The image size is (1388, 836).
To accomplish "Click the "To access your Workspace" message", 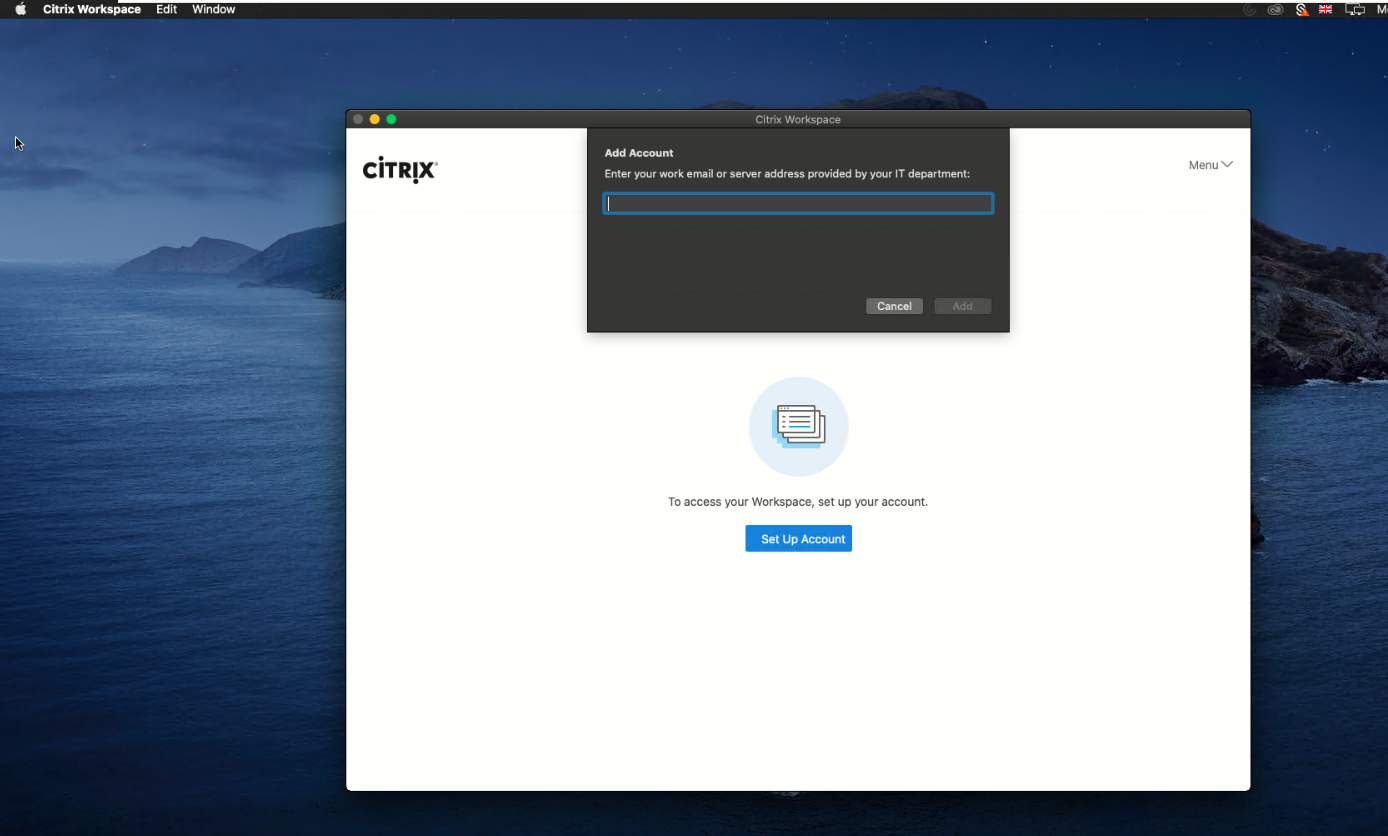I will coord(798,502).
